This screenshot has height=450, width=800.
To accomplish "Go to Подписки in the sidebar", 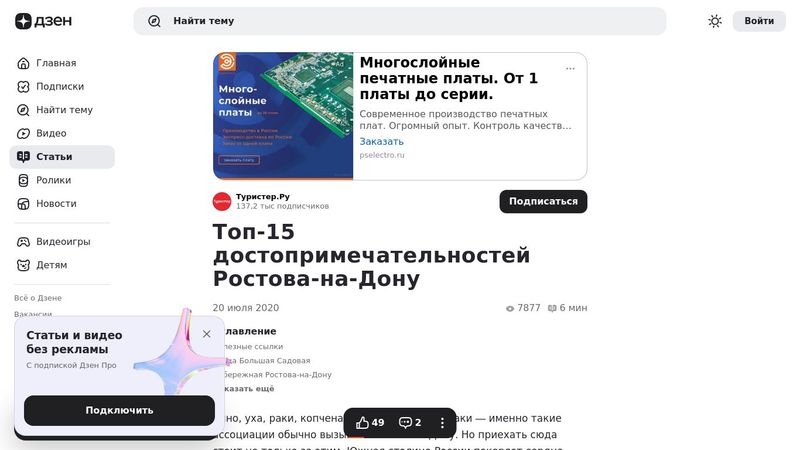I will tap(62, 86).
